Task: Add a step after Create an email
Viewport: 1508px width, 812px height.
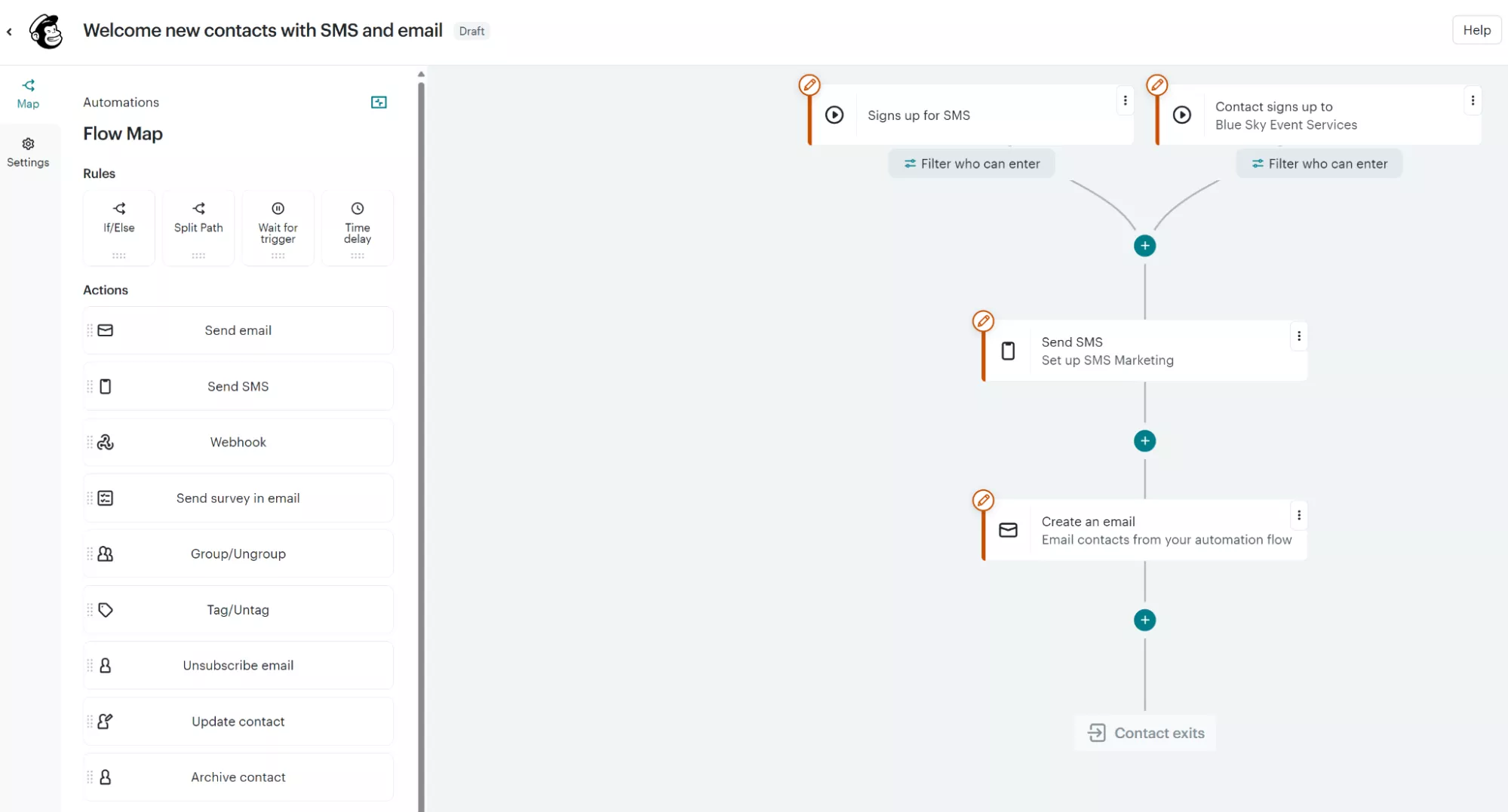Action: tap(1144, 620)
